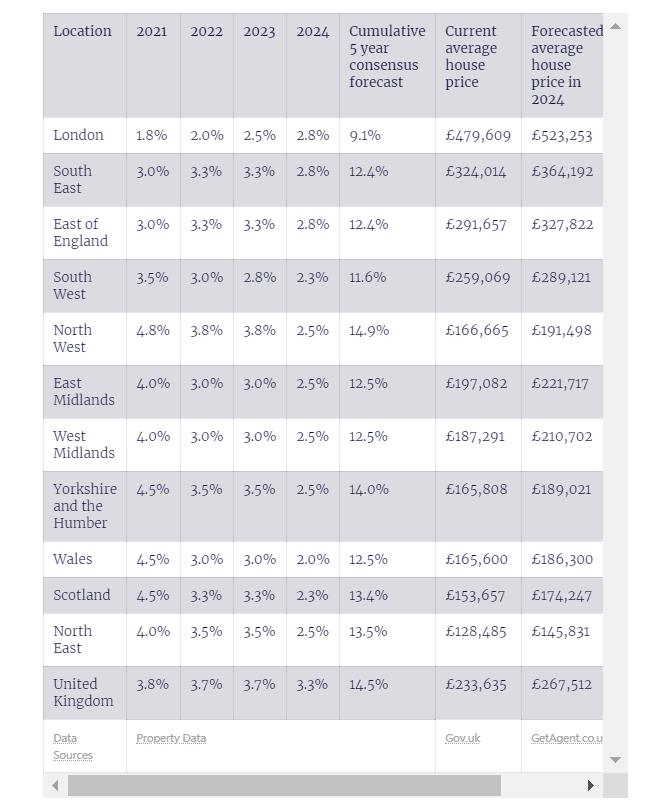Select the London row label

(x=78, y=135)
